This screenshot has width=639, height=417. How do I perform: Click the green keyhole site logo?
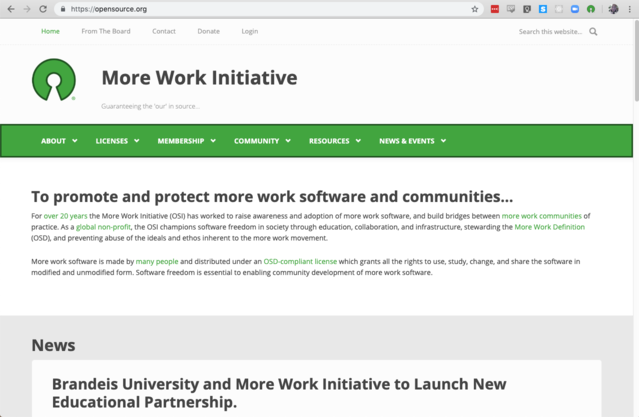(x=54, y=79)
